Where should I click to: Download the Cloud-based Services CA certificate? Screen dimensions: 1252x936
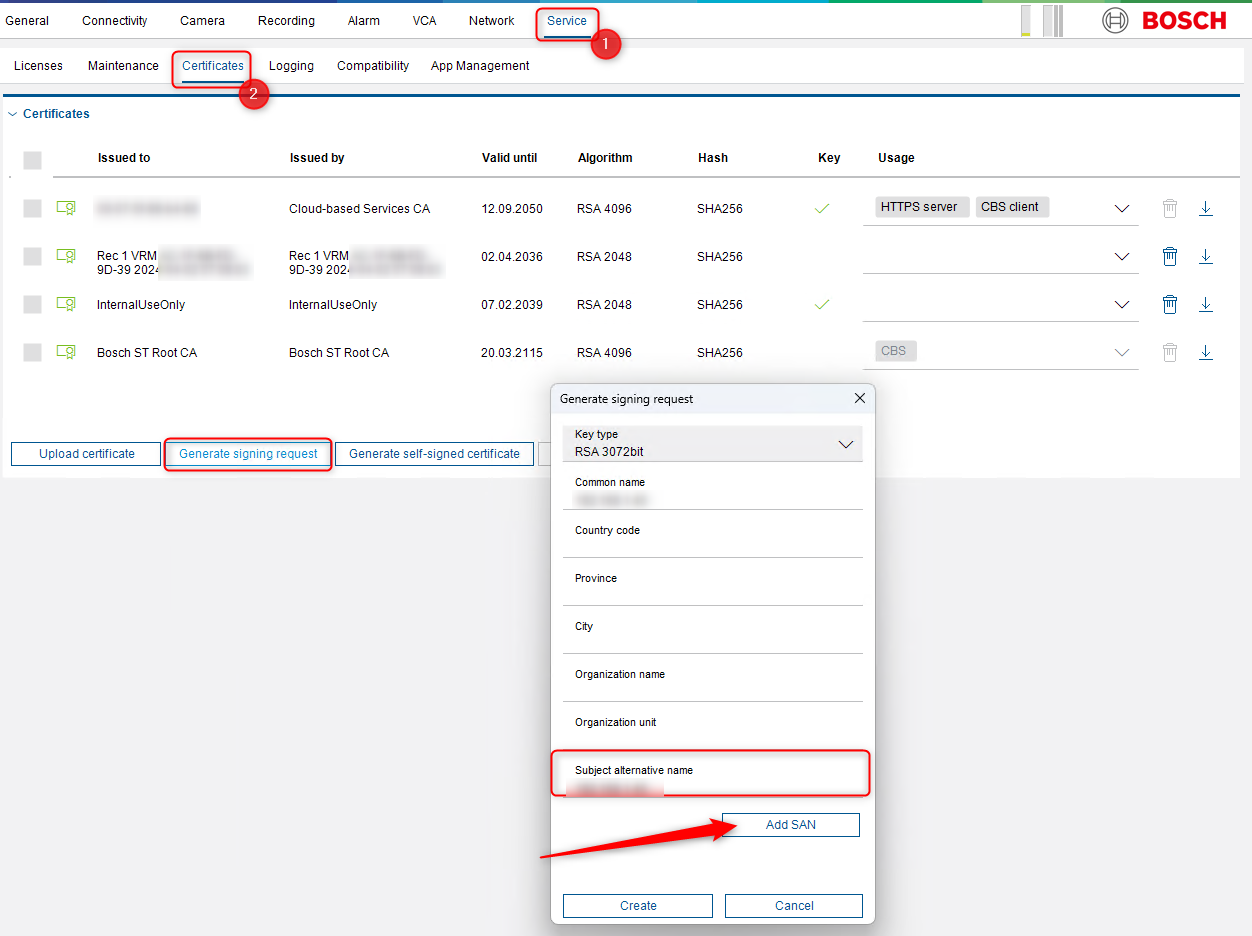tap(1205, 209)
